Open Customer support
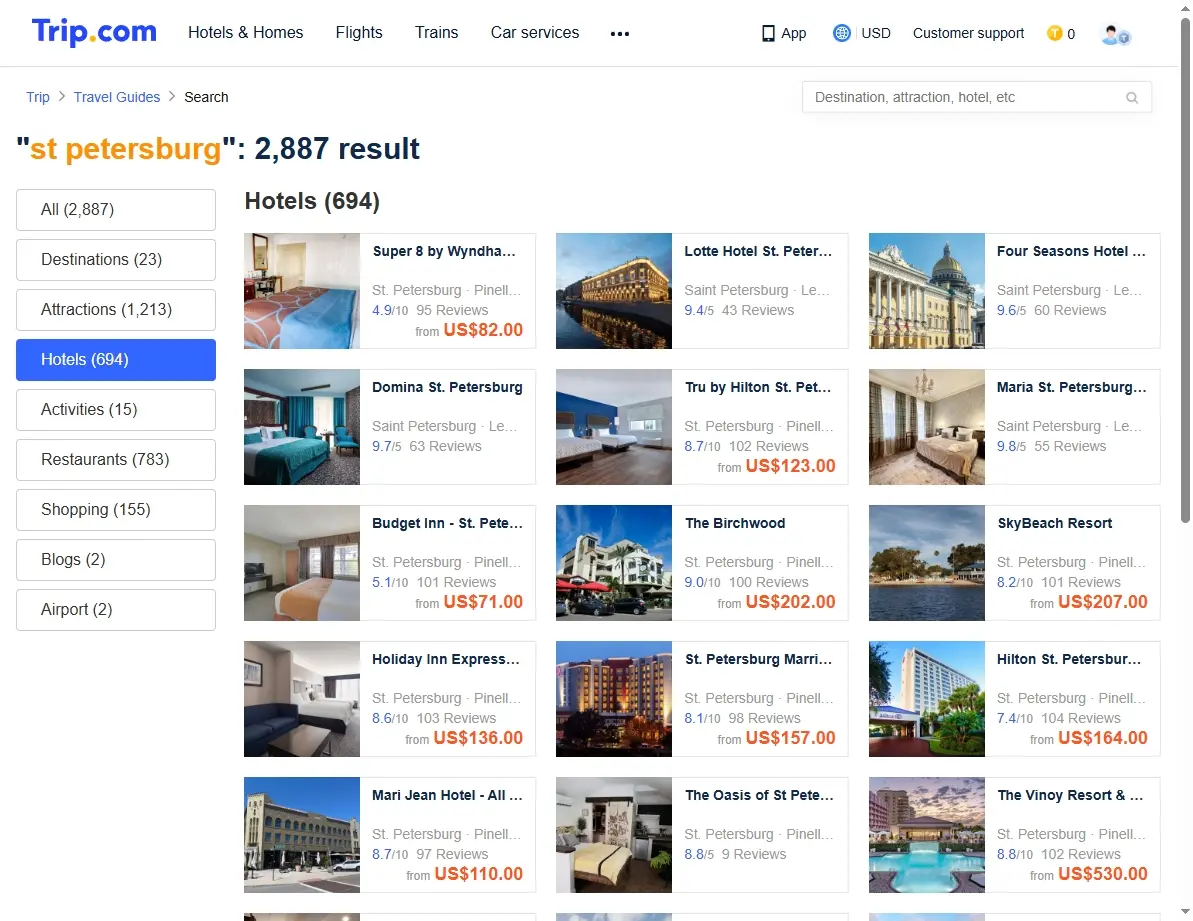Screen dimensions: 1193x921 point(969,33)
